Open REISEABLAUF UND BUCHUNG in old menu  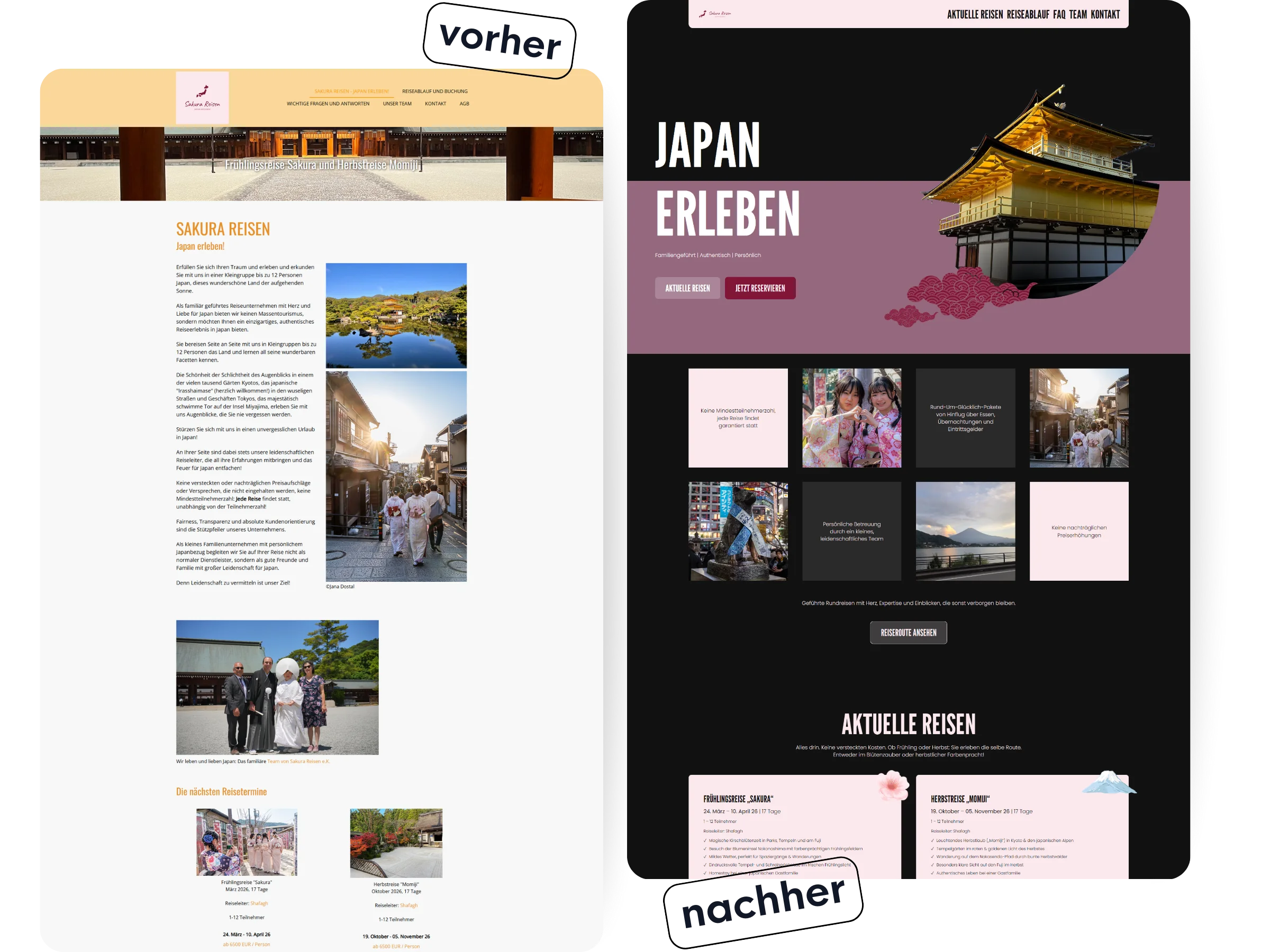pos(434,91)
